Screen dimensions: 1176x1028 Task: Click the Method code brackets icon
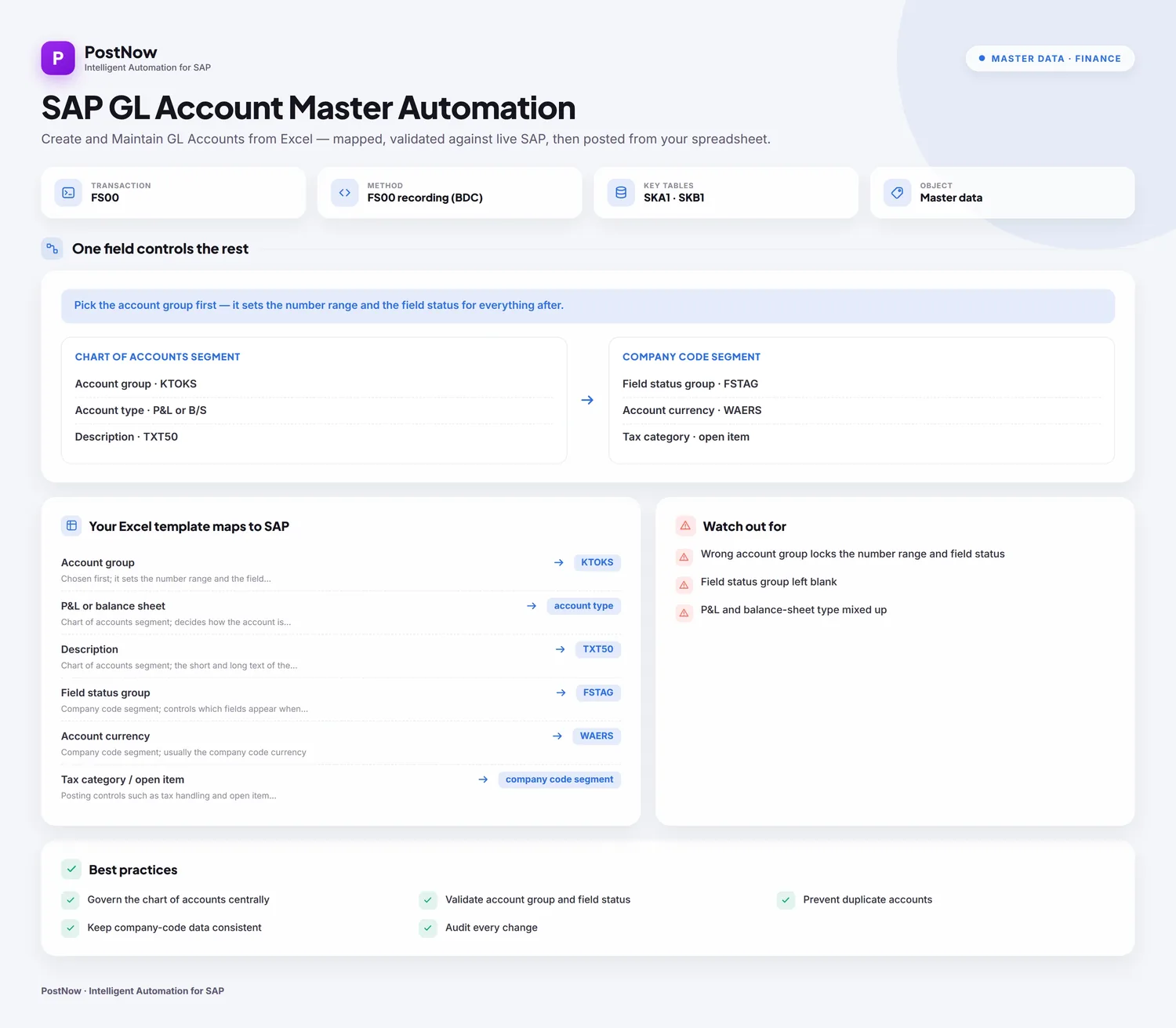pyautogui.click(x=345, y=192)
